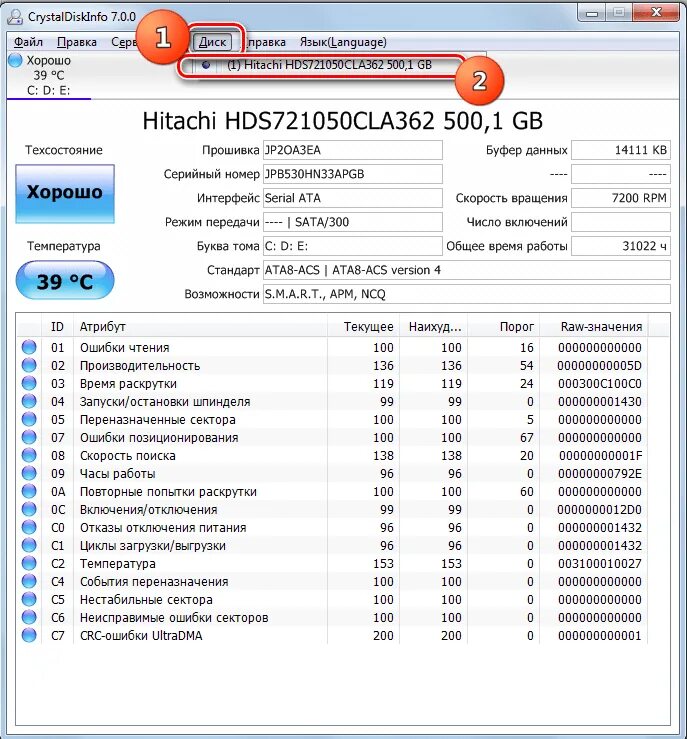Click the empty Число включений field
Viewport: 687px width, 739px height.
pos(621,222)
